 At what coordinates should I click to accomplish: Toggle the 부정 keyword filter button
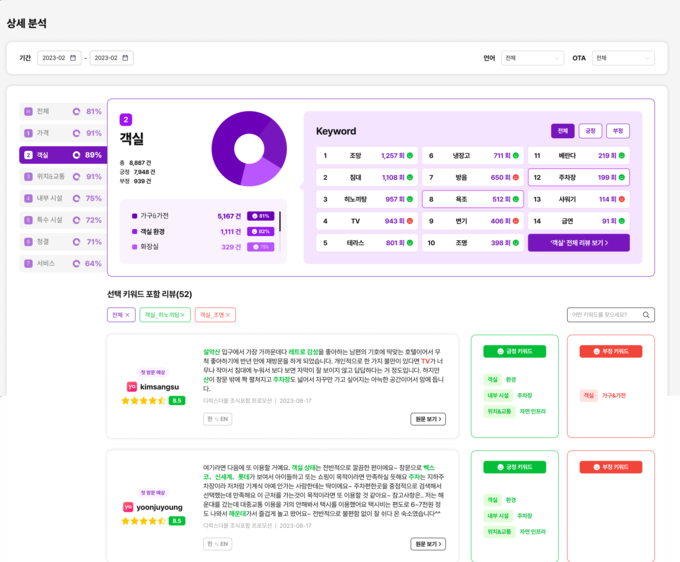(x=618, y=131)
